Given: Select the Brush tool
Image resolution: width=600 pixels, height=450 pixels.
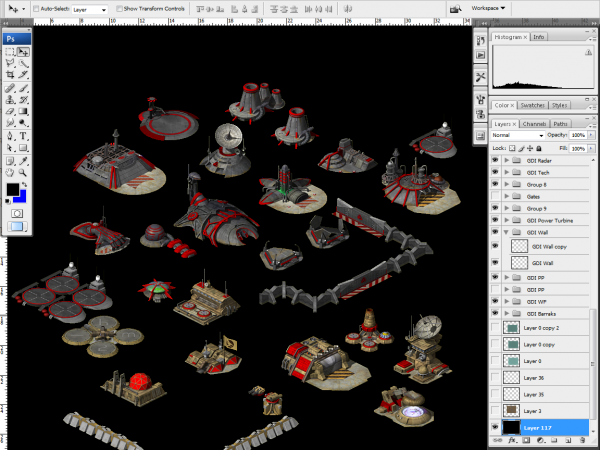Looking at the screenshot, I should coord(23,88).
